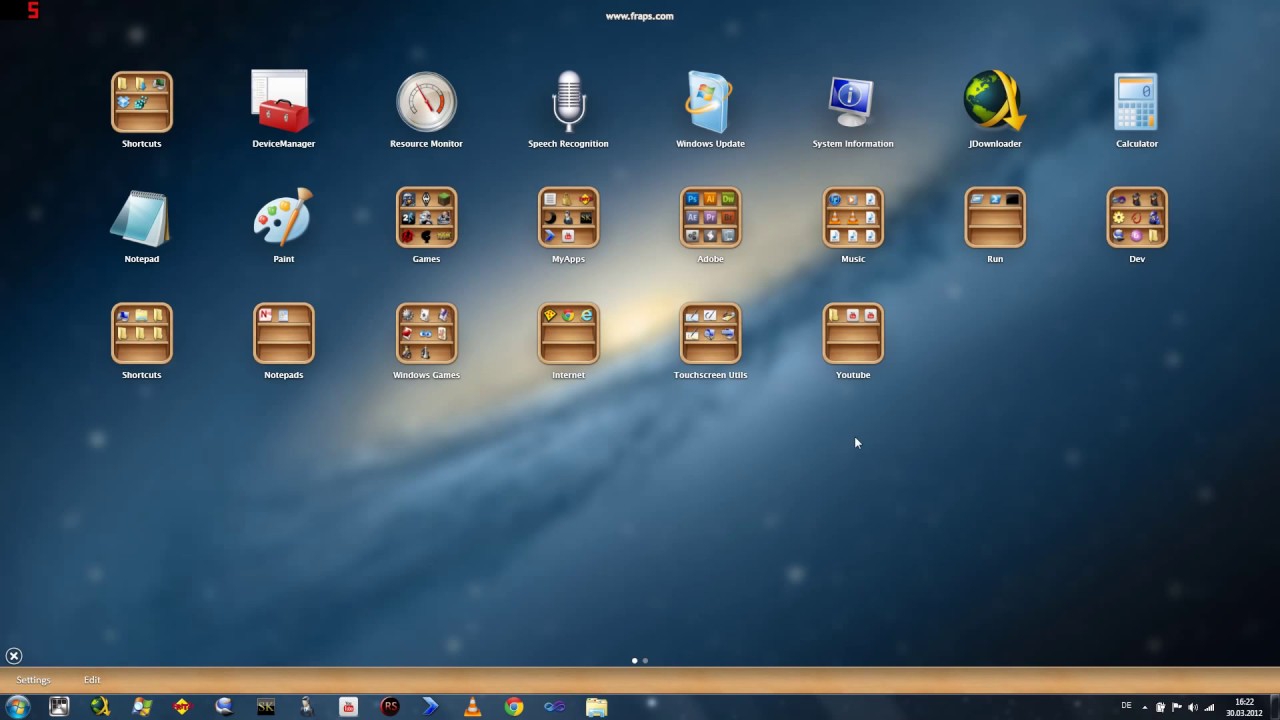This screenshot has height=720, width=1280.
Task: Click the Windows Start button
Action: point(17,707)
